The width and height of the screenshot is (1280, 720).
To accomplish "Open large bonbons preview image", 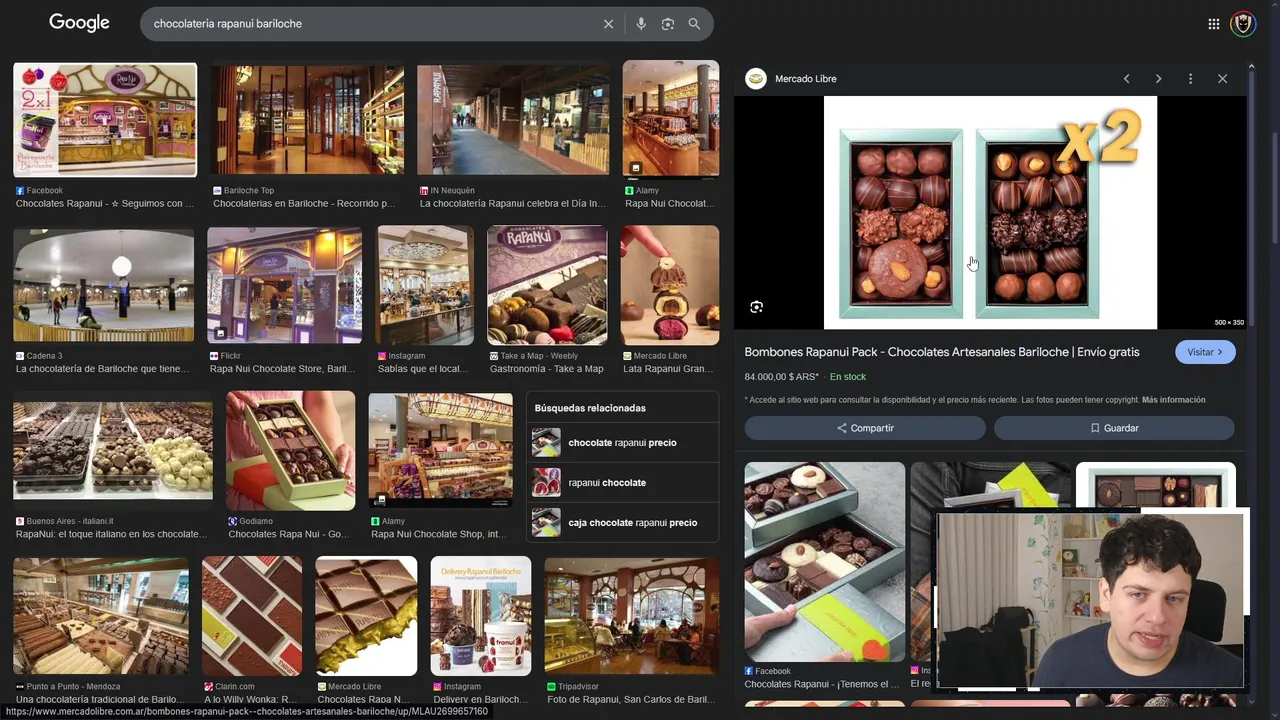I will pyautogui.click(x=990, y=212).
